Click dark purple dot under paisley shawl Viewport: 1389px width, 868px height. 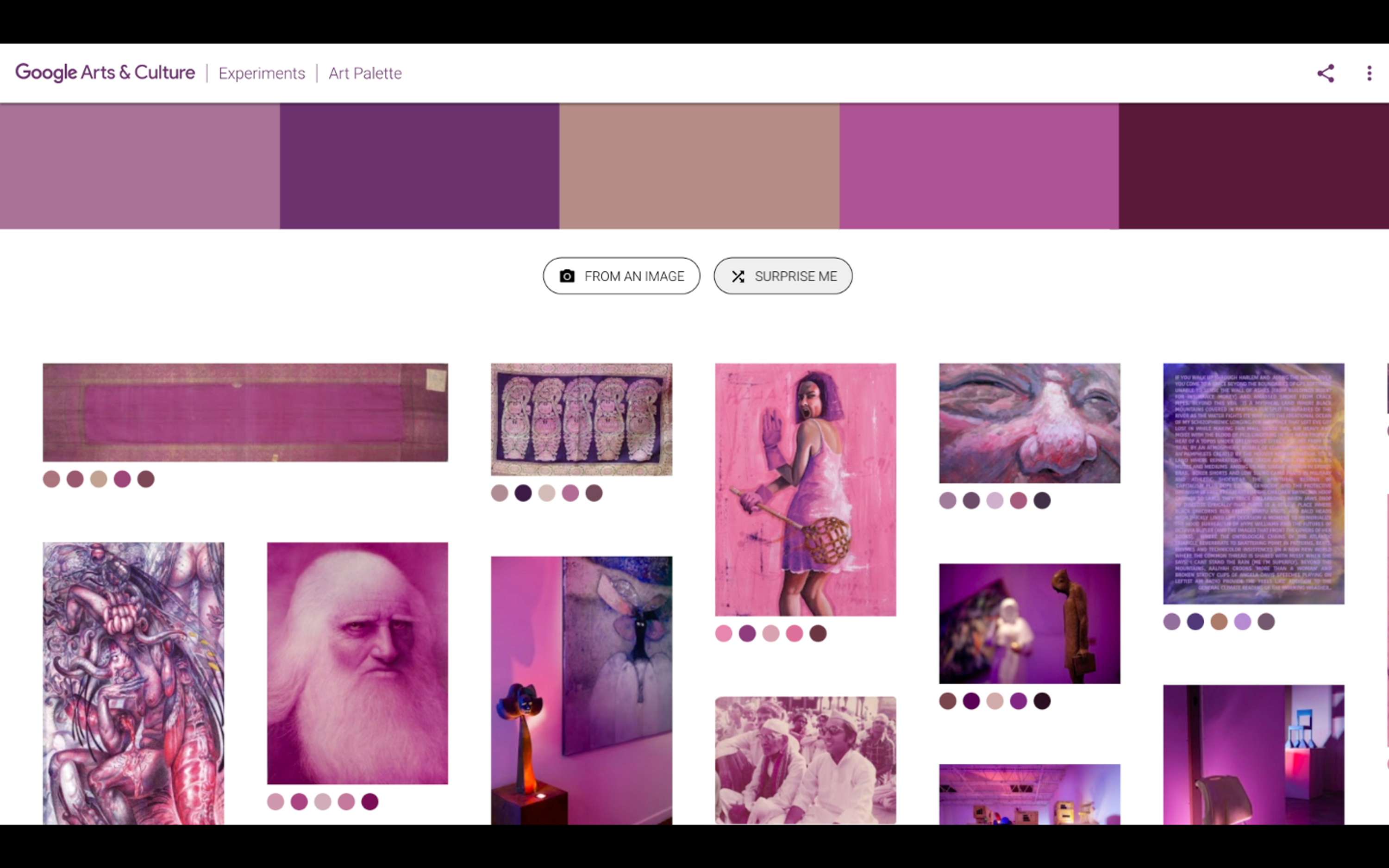pos(523,493)
